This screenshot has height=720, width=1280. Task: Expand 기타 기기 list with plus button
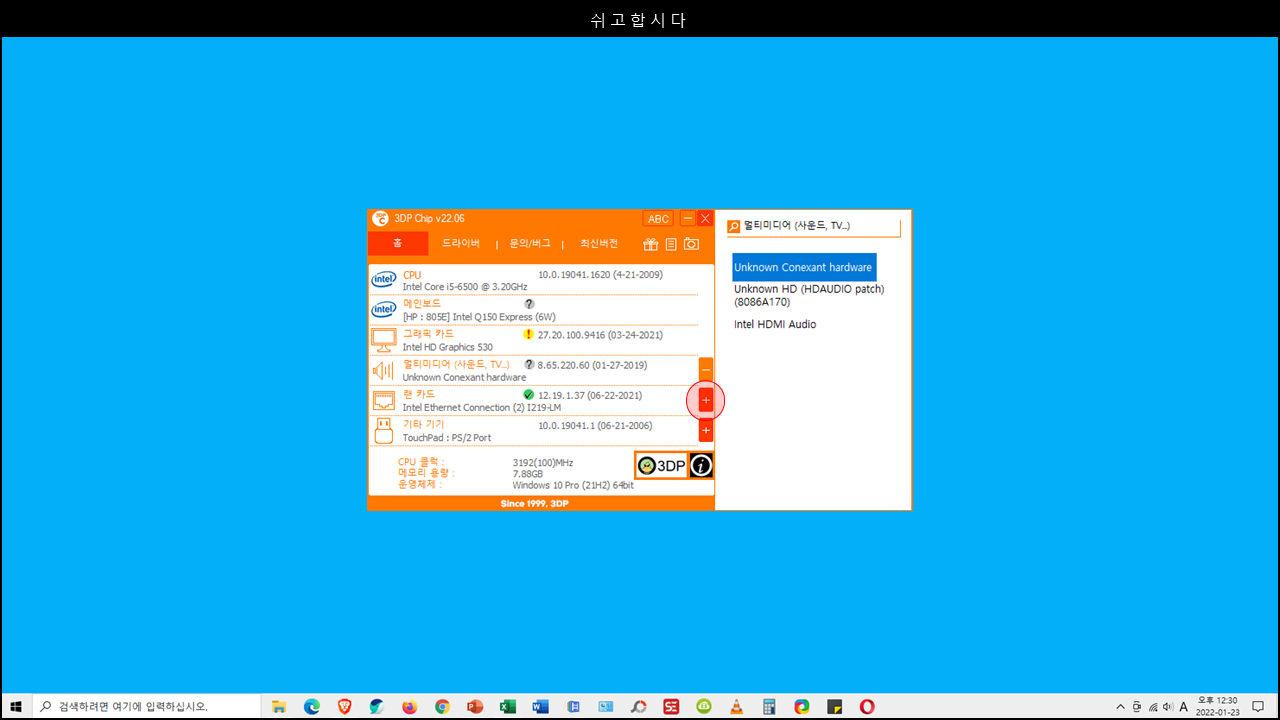[x=706, y=431]
